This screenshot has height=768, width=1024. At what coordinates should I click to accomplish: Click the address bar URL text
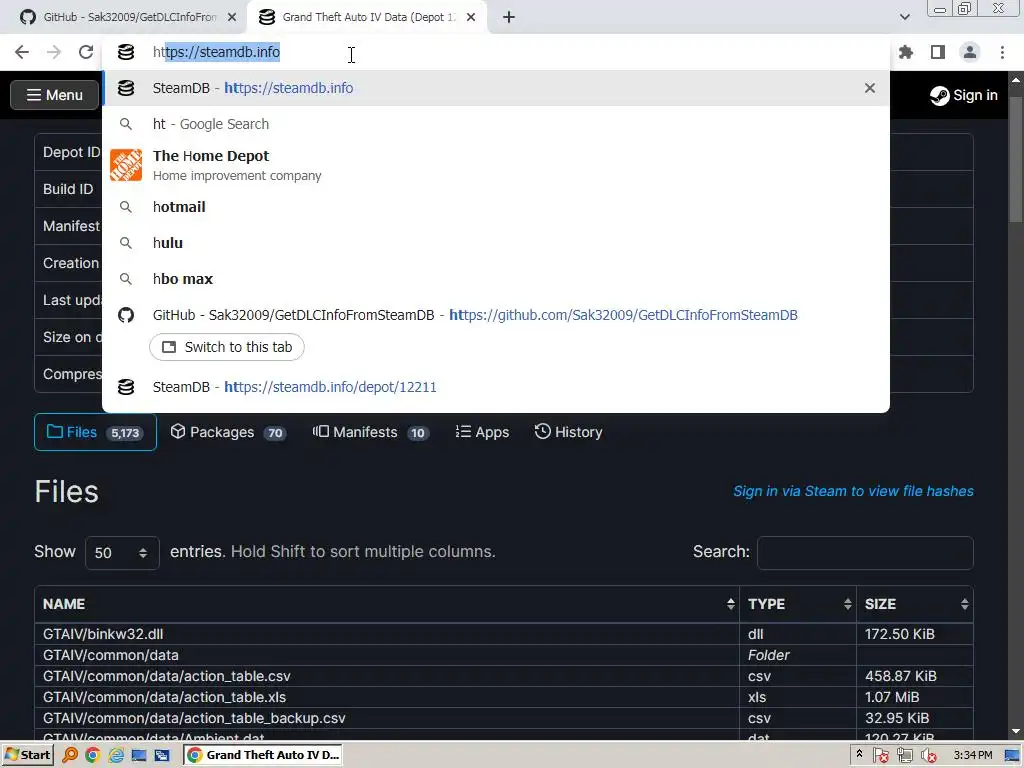click(x=216, y=52)
